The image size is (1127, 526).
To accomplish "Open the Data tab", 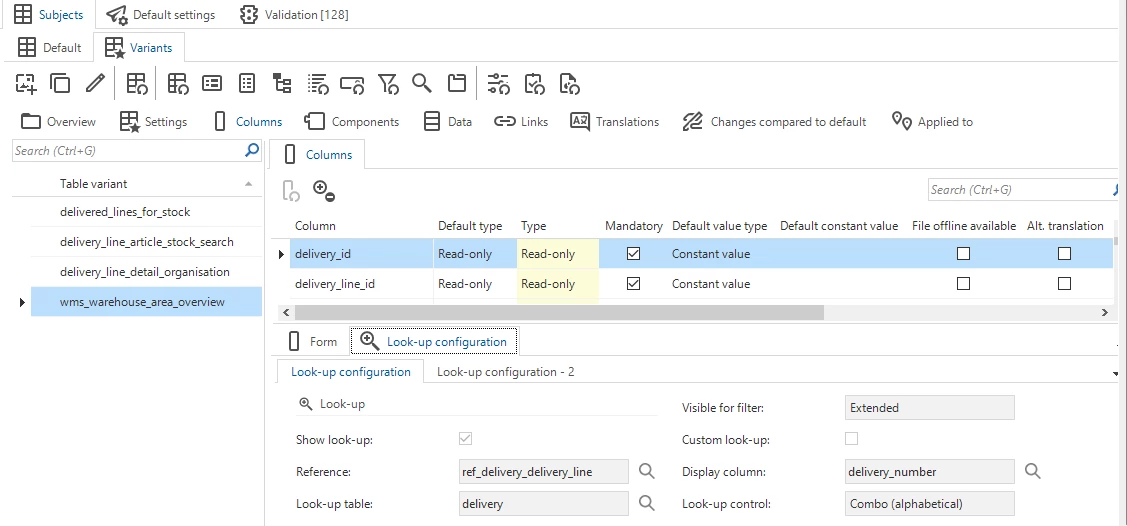I will coord(447,121).
